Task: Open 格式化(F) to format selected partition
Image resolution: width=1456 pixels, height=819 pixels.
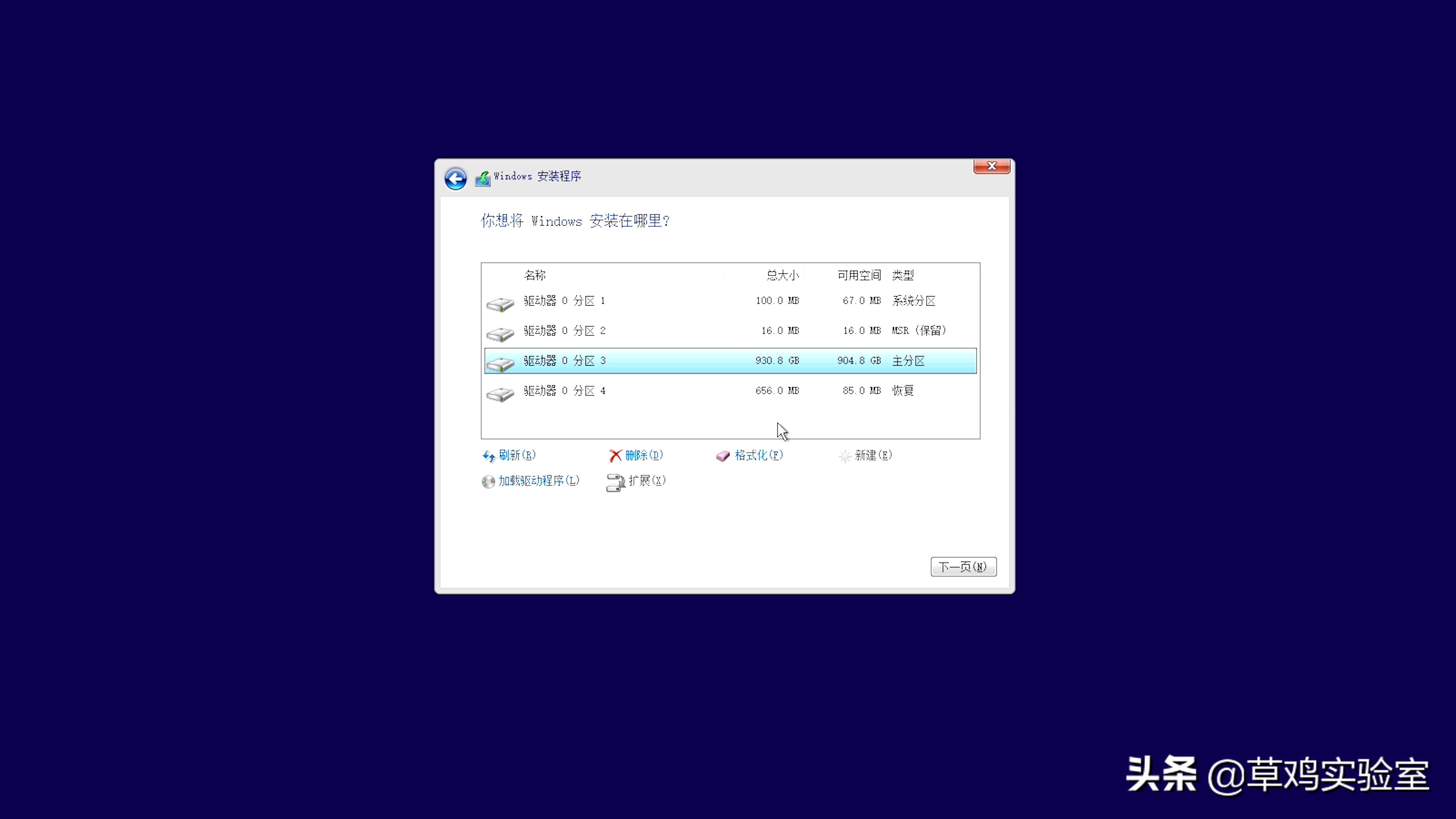Action: 758,455
